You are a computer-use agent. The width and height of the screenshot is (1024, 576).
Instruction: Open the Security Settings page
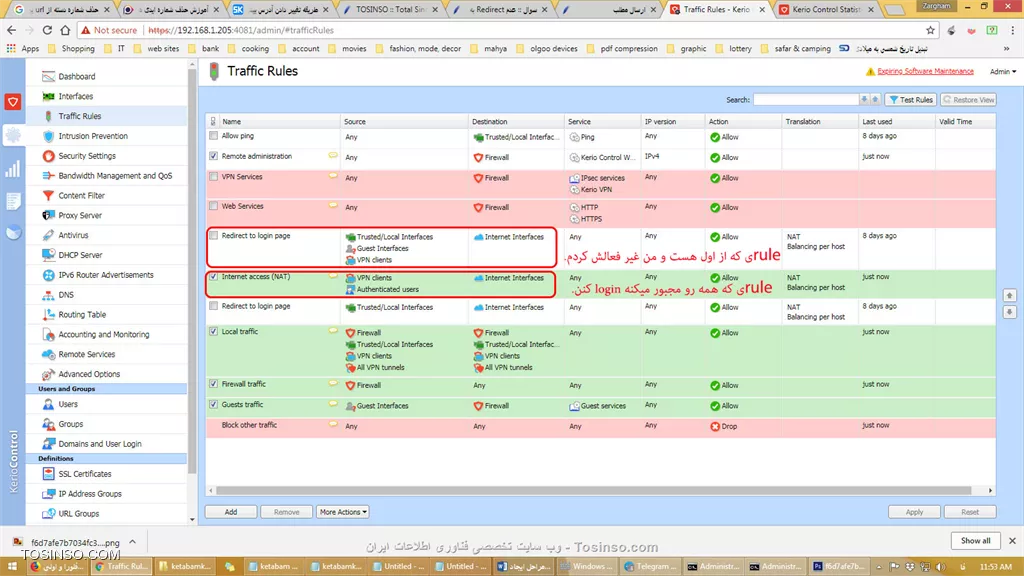[86, 156]
